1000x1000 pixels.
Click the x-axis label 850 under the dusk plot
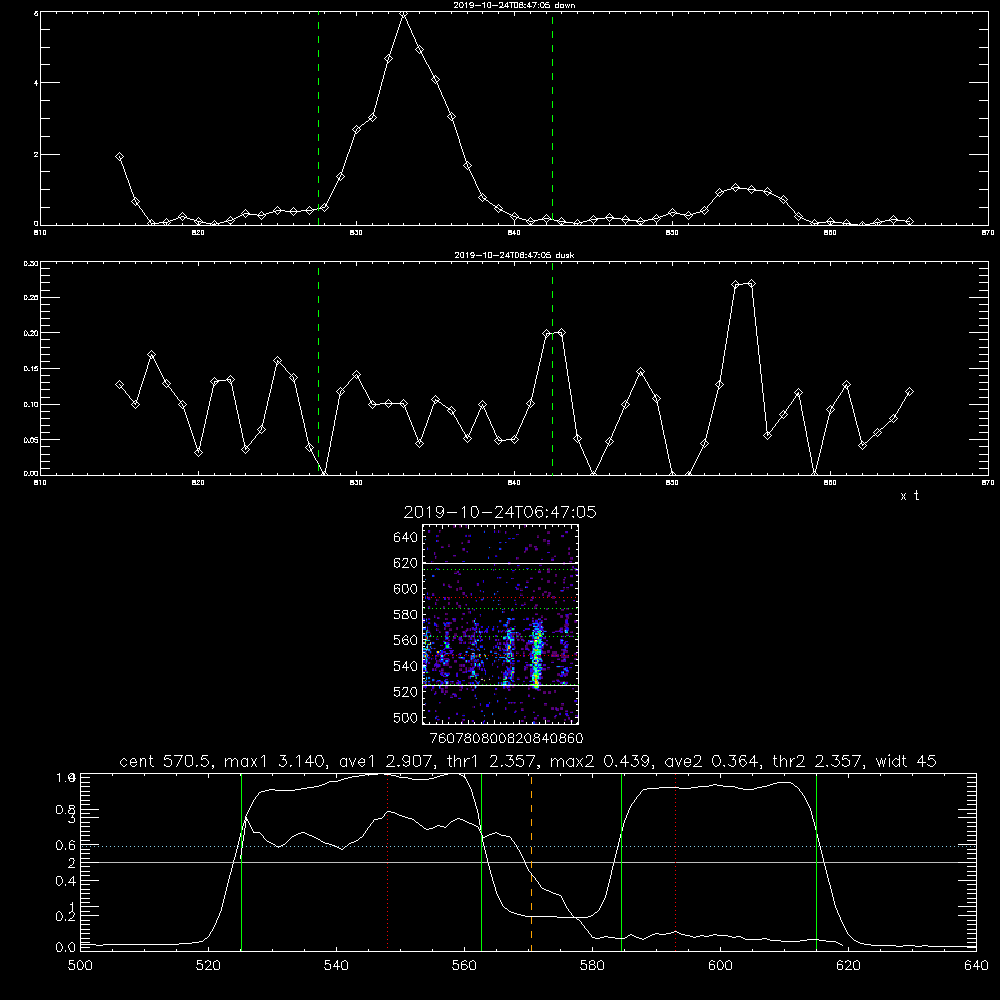coord(672,483)
